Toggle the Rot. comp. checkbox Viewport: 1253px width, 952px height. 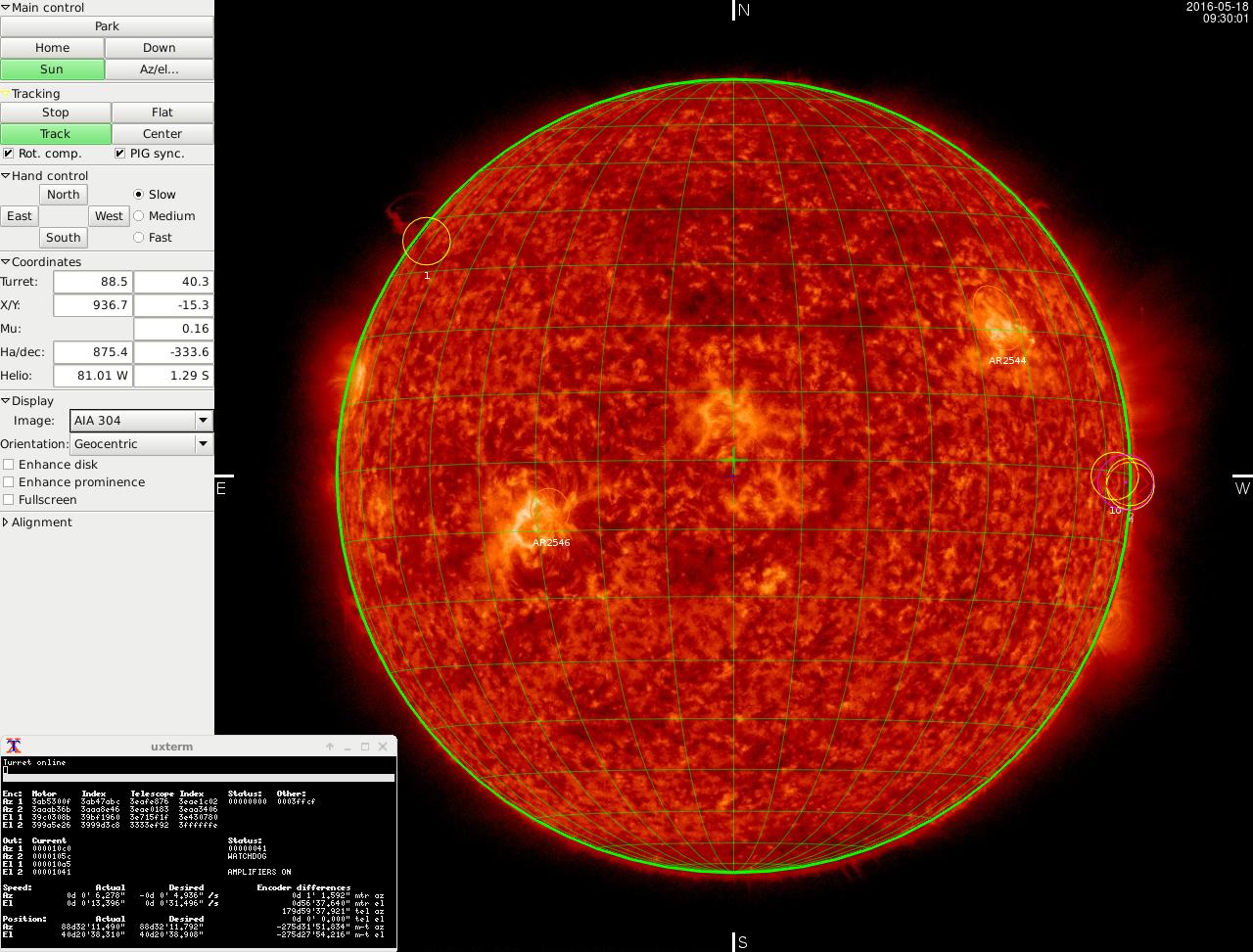9,154
